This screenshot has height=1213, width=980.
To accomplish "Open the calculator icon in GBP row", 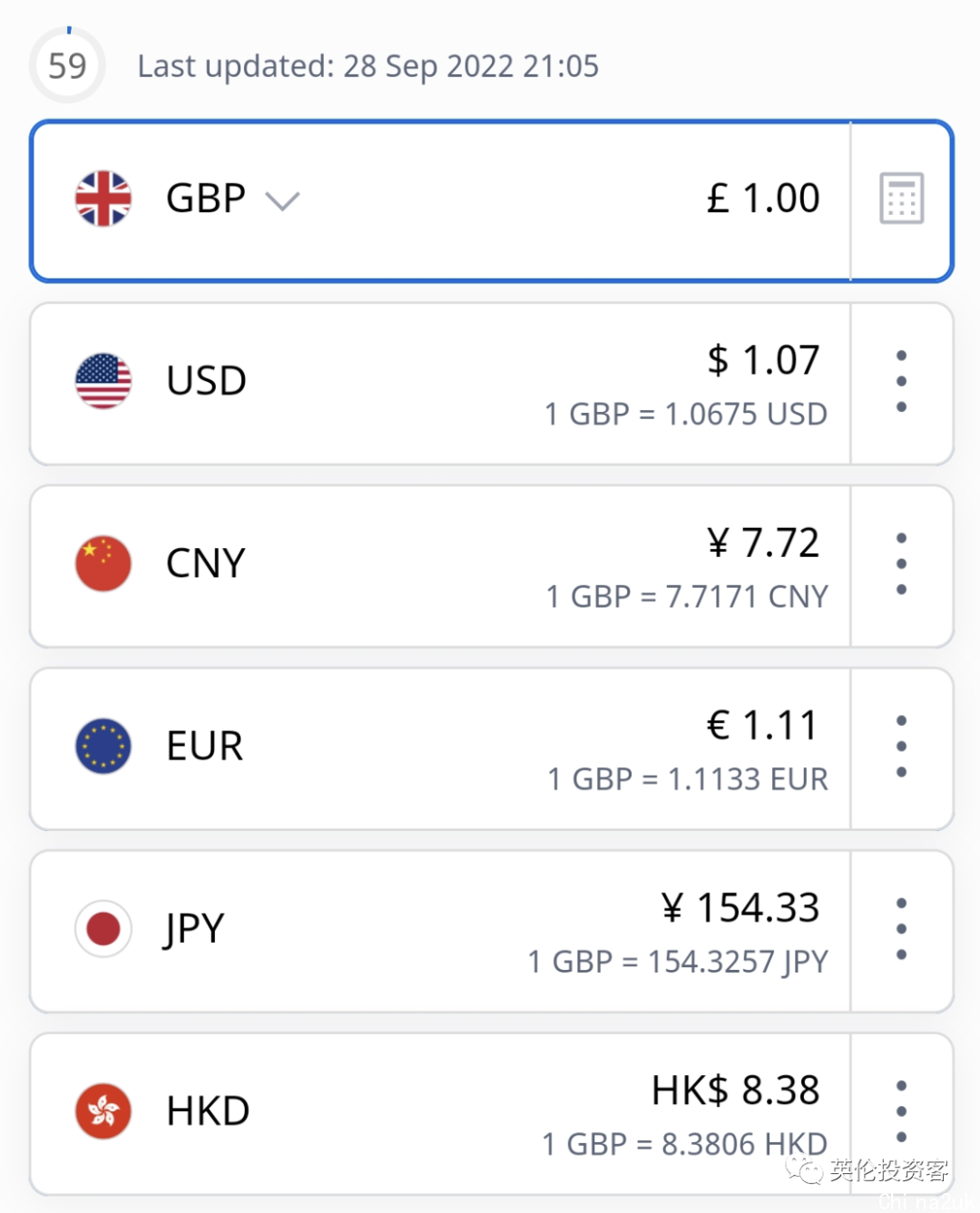I will click(901, 198).
